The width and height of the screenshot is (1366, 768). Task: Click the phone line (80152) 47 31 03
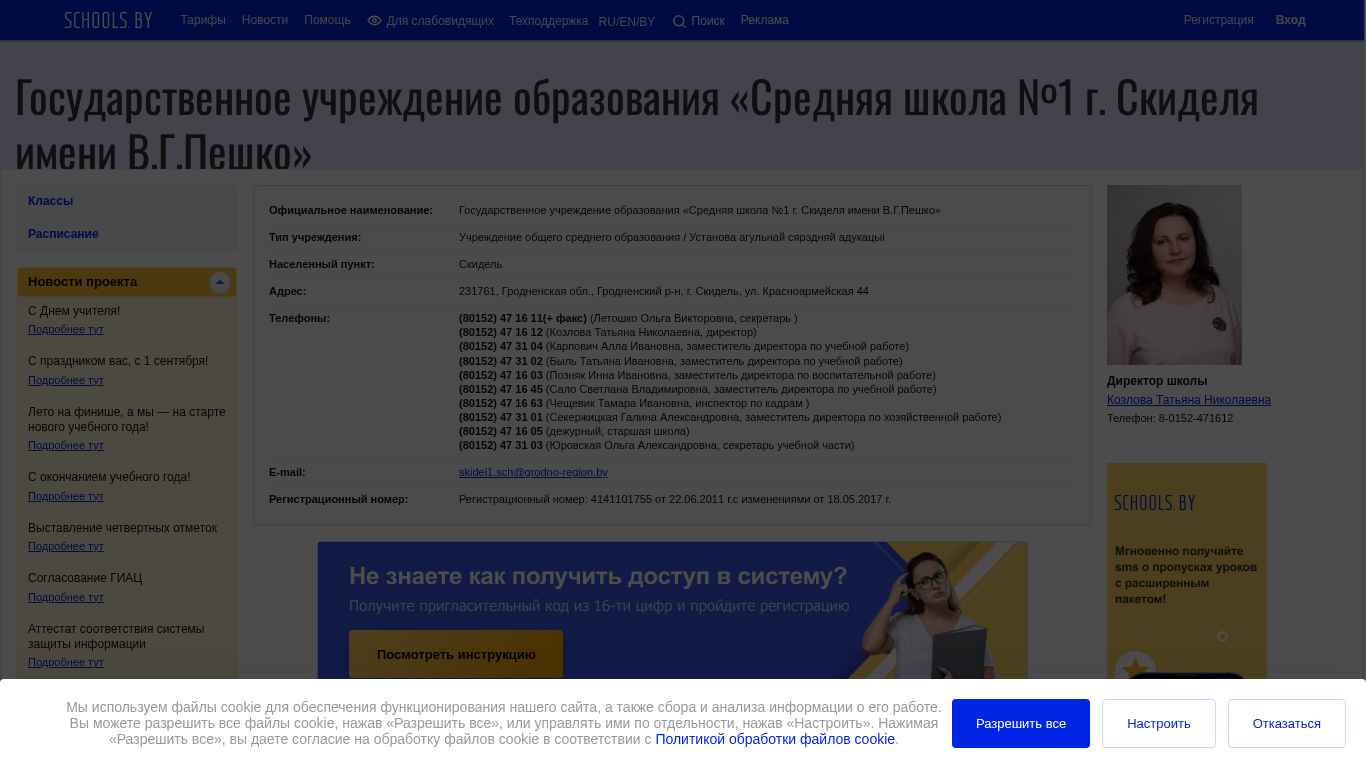point(657,445)
